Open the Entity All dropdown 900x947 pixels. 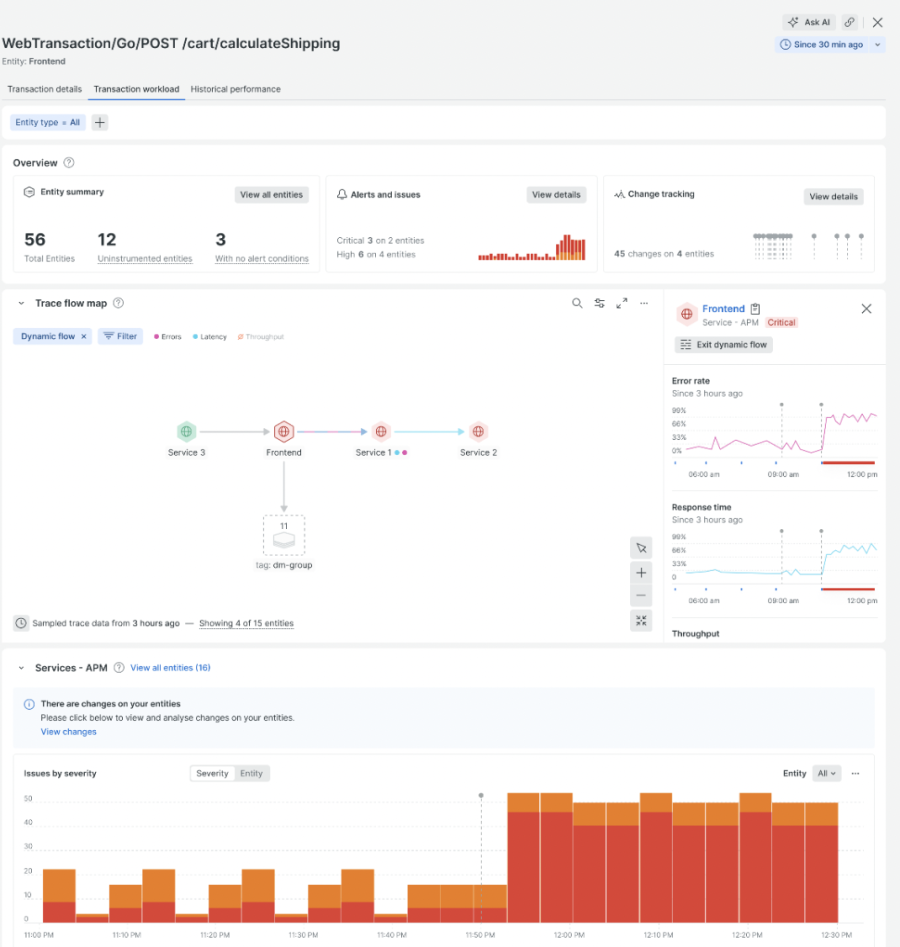click(827, 773)
